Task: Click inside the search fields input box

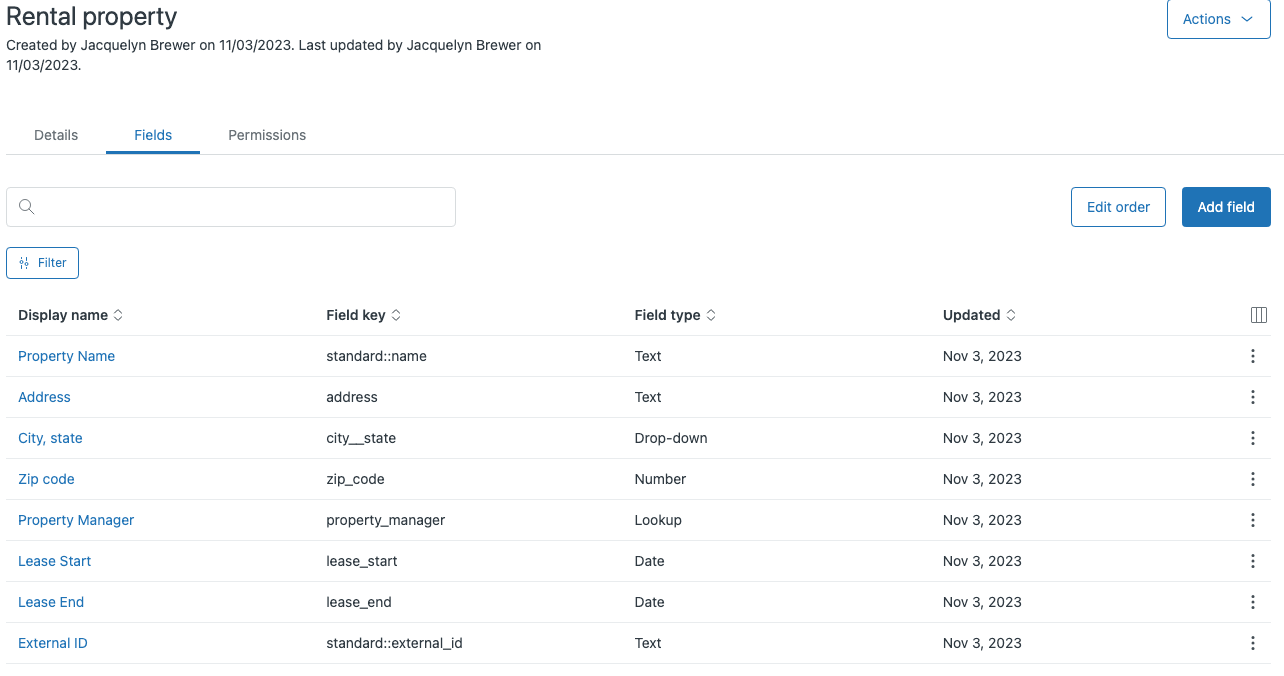Action: click(230, 206)
